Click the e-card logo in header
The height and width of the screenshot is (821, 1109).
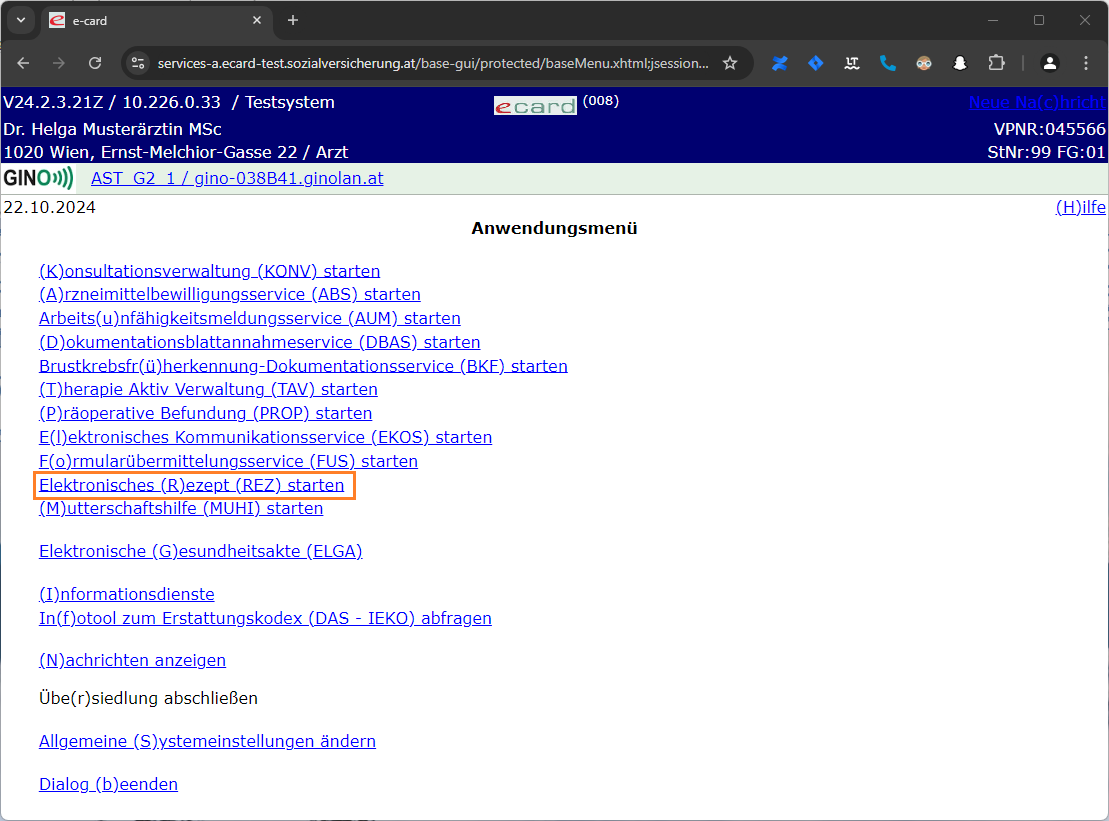(x=535, y=106)
